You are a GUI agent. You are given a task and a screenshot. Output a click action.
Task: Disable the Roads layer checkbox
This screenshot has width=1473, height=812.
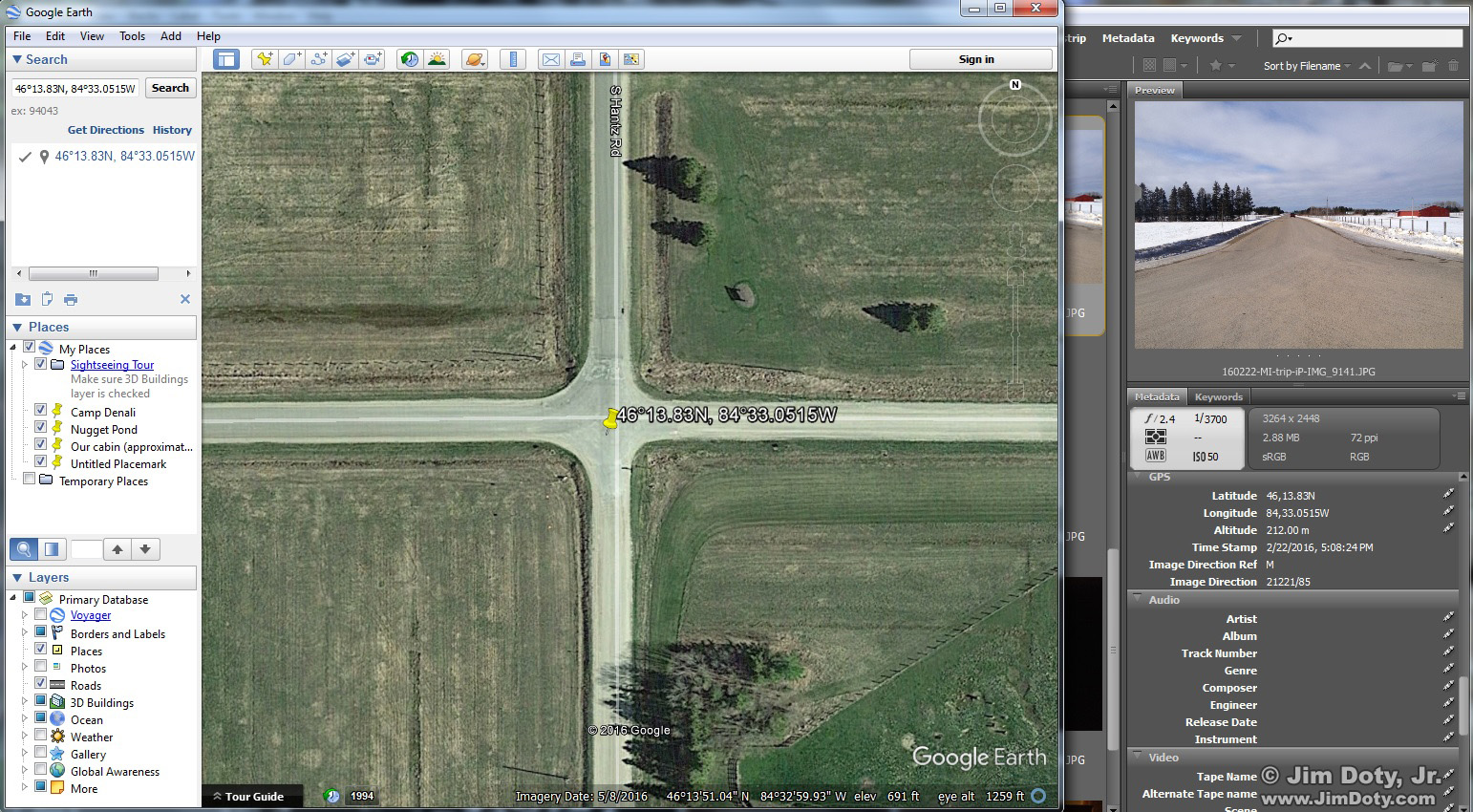[40, 684]
